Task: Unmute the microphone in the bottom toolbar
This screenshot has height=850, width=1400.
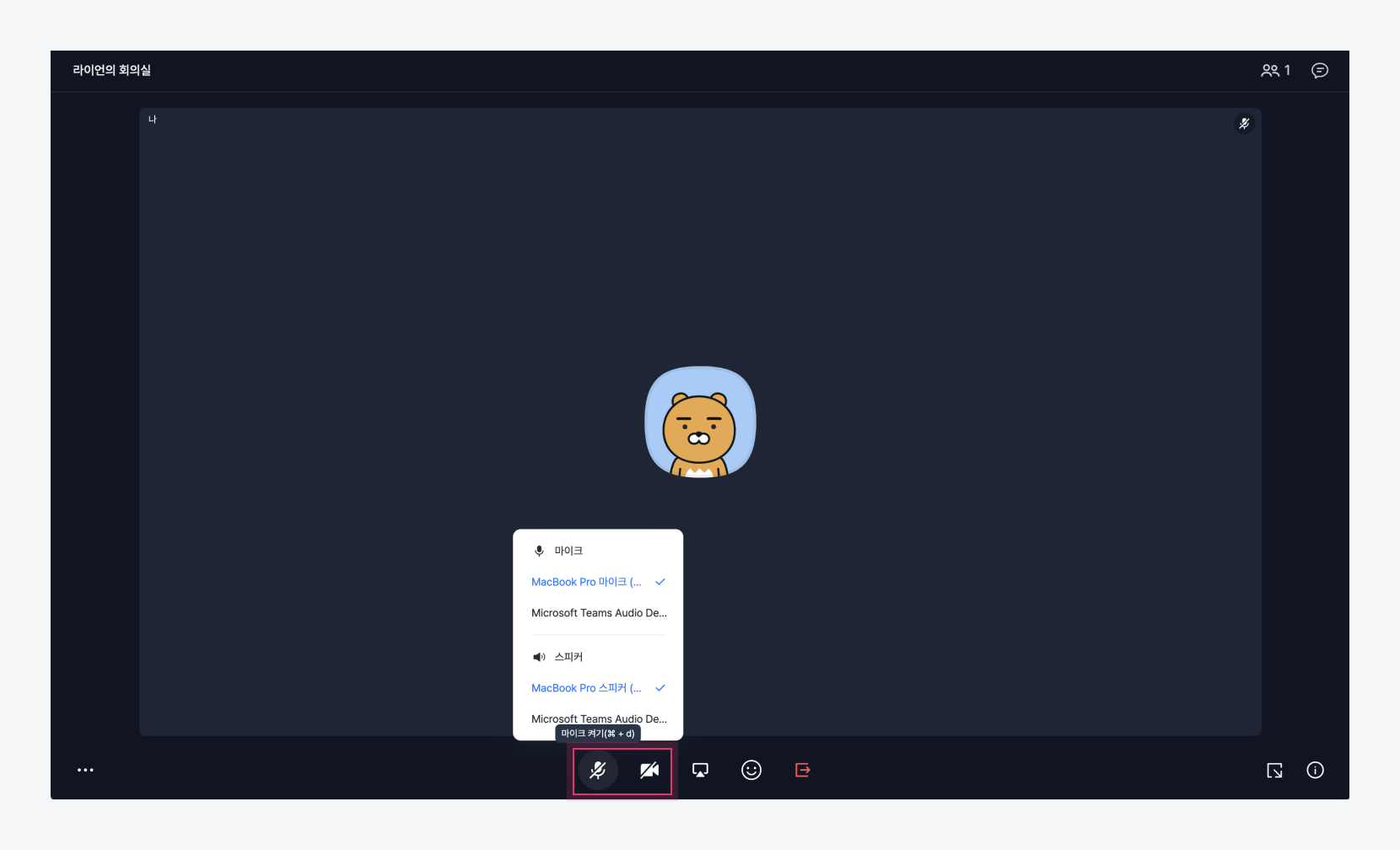Action: 598,771
